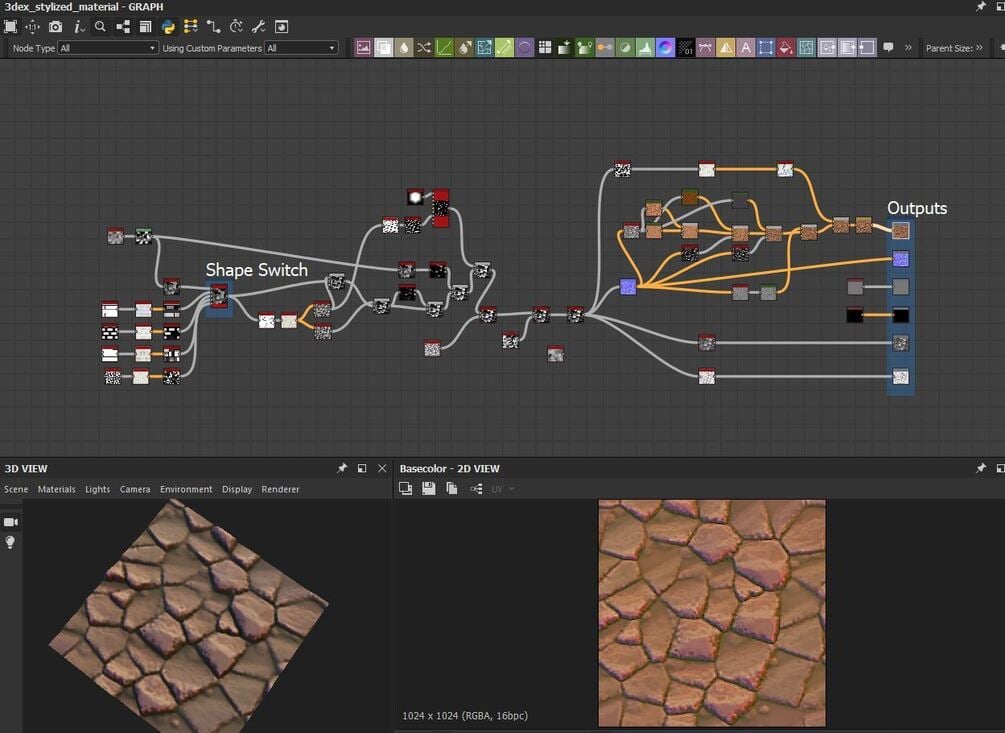Select the basecolor output node under Outputs
This screenshot has width=1005, height=733.
click(x=901, y=230)
